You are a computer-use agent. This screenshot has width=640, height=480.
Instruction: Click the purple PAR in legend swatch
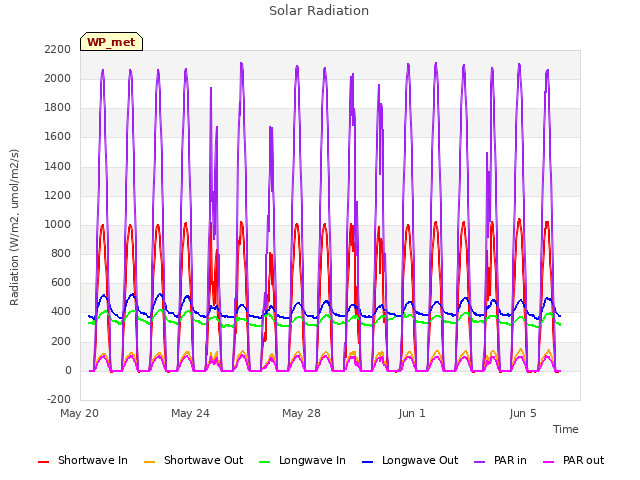point(480,462)
